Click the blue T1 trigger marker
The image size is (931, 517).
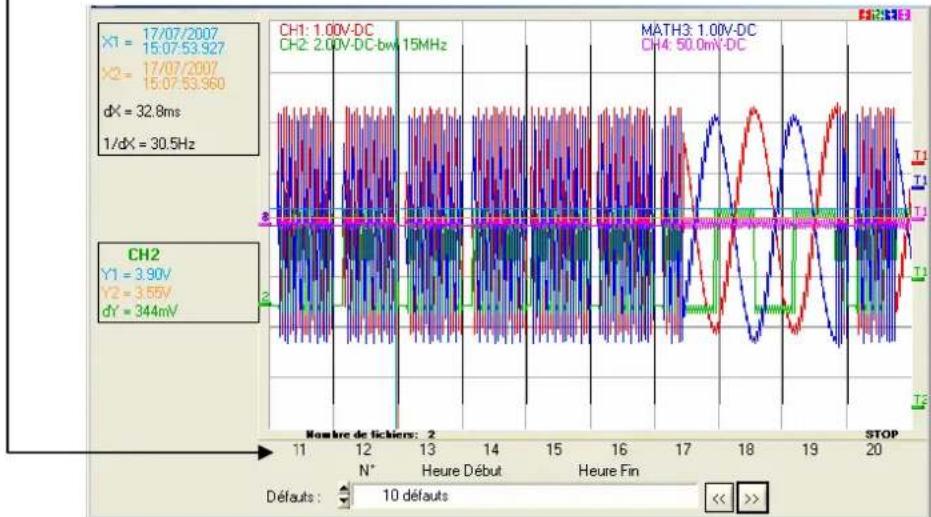coord(919,181)
